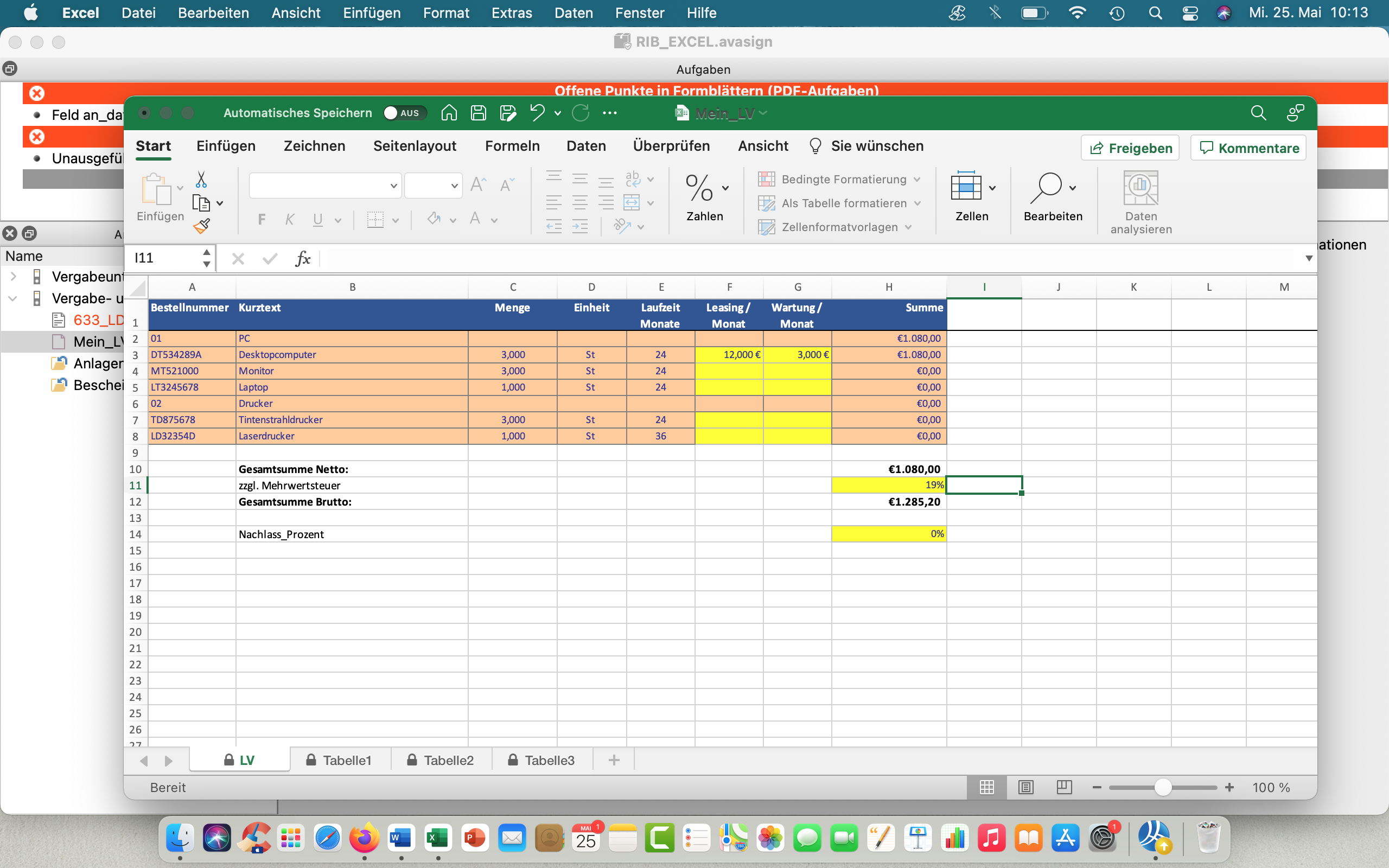Click the Redo circular arrow icon
The width and height of the screenshot is (1389, 868).
(x=580, y=113)
